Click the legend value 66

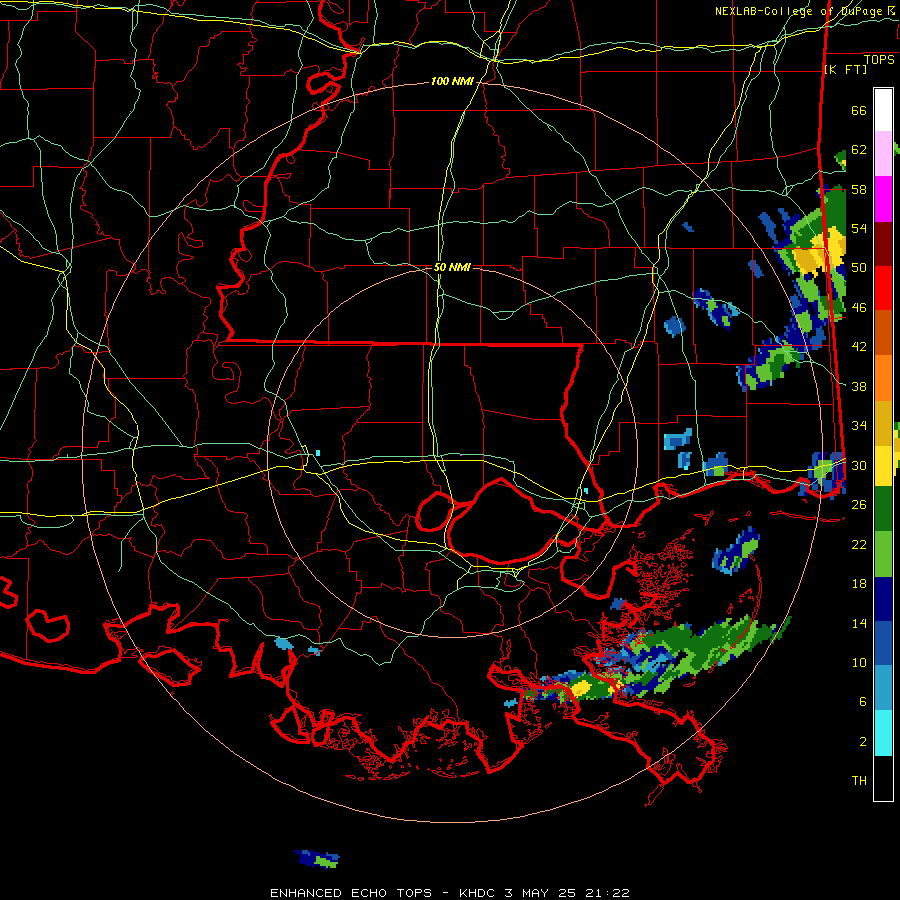[859, 110]
